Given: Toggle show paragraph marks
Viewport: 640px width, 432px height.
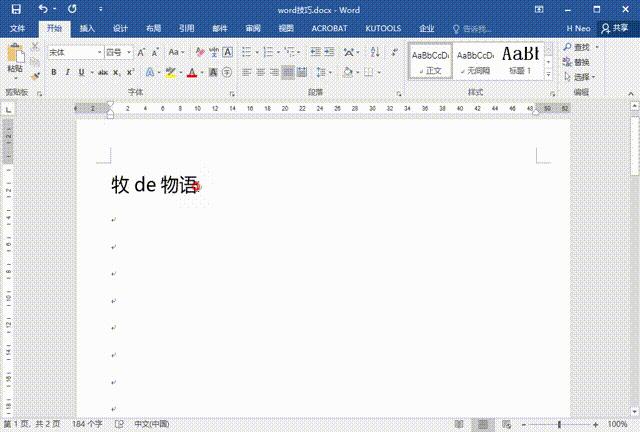Looking at the screenshot, I should tap(395, 52).
